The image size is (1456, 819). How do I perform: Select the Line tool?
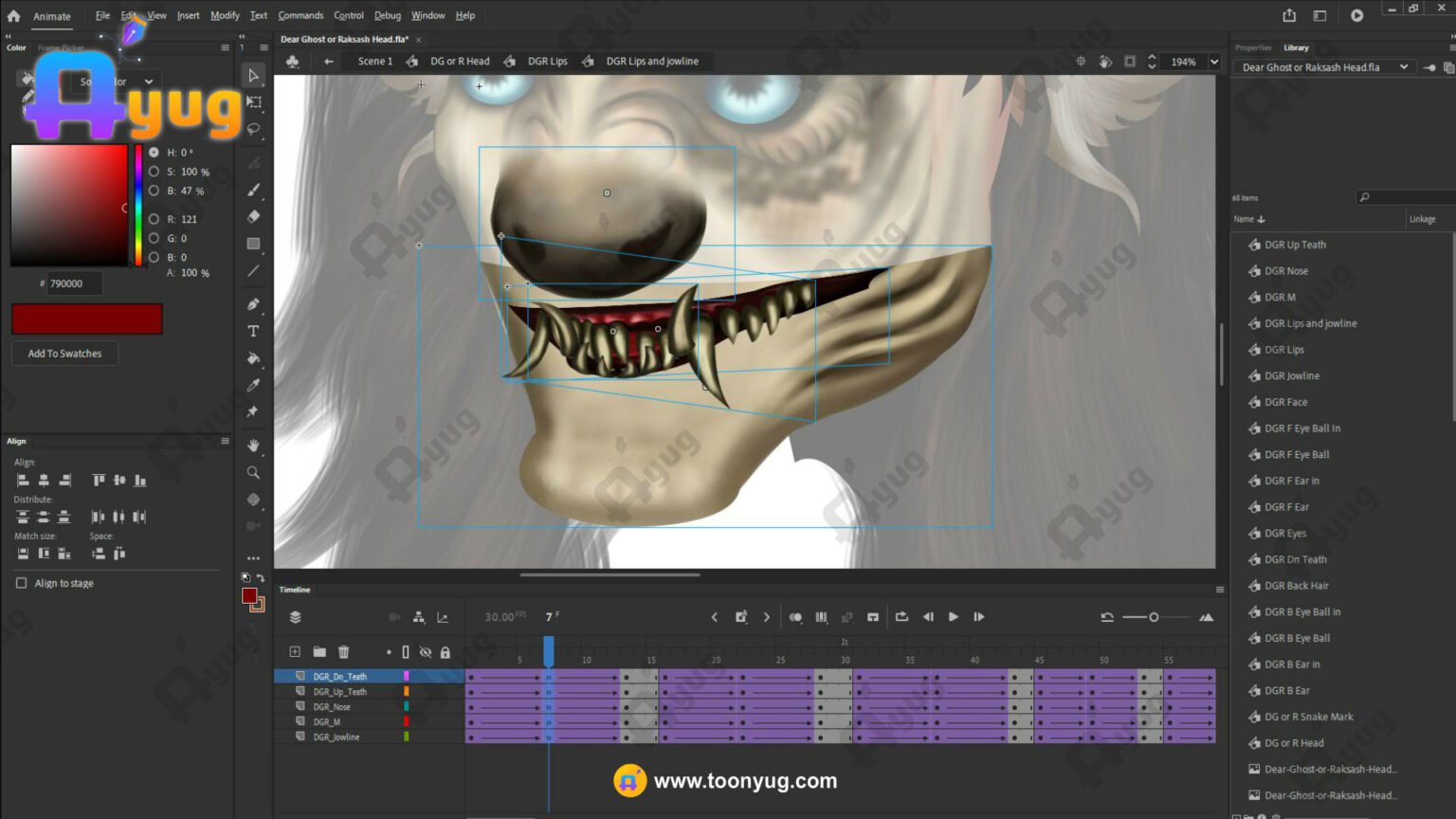tap(253, 270)
